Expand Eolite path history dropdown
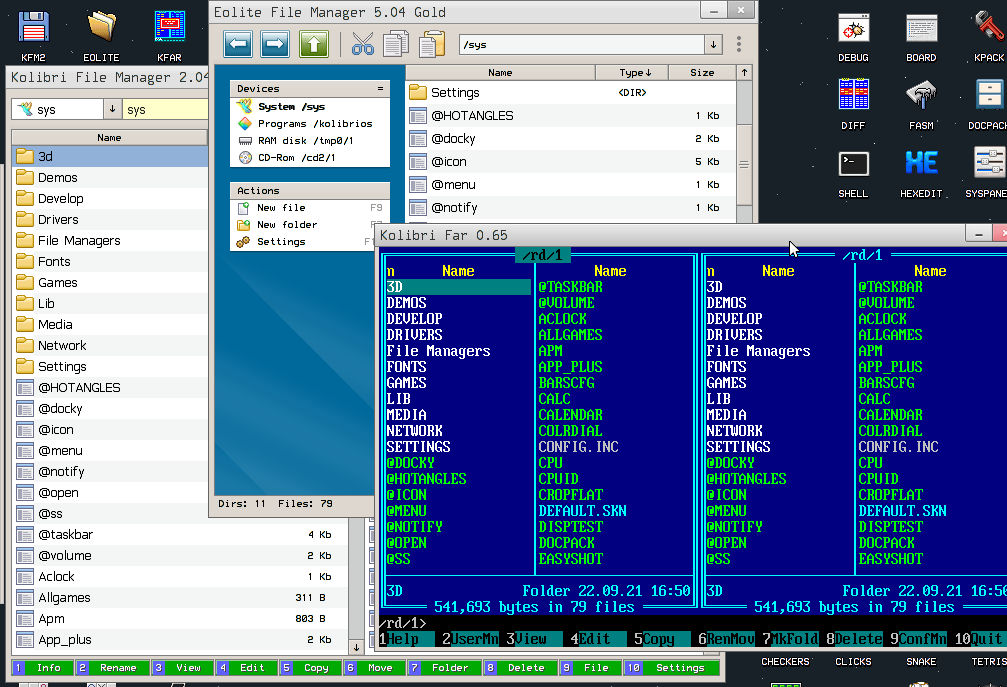 [713, 44]
